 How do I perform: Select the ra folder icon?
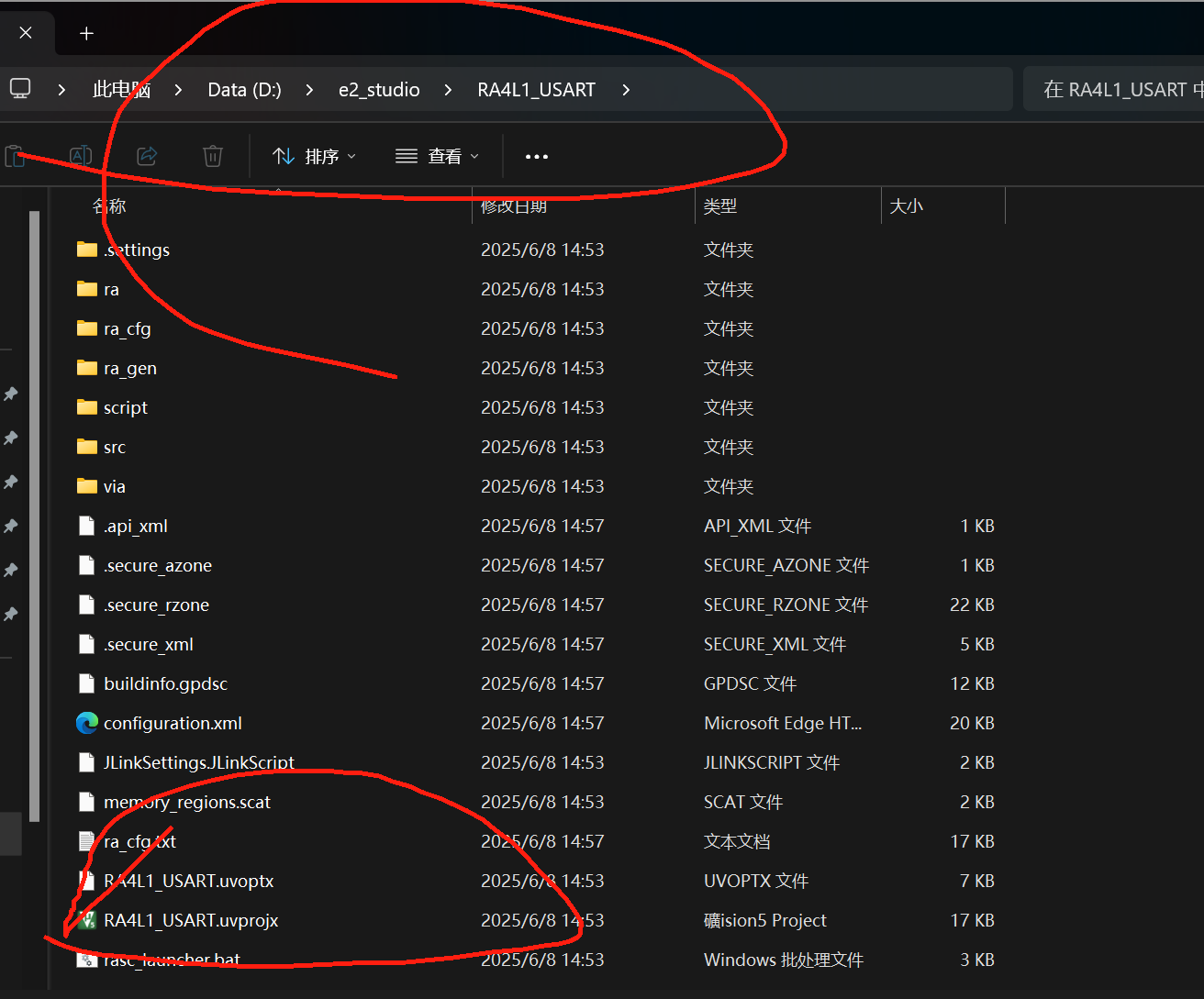(x=87, y=289)
